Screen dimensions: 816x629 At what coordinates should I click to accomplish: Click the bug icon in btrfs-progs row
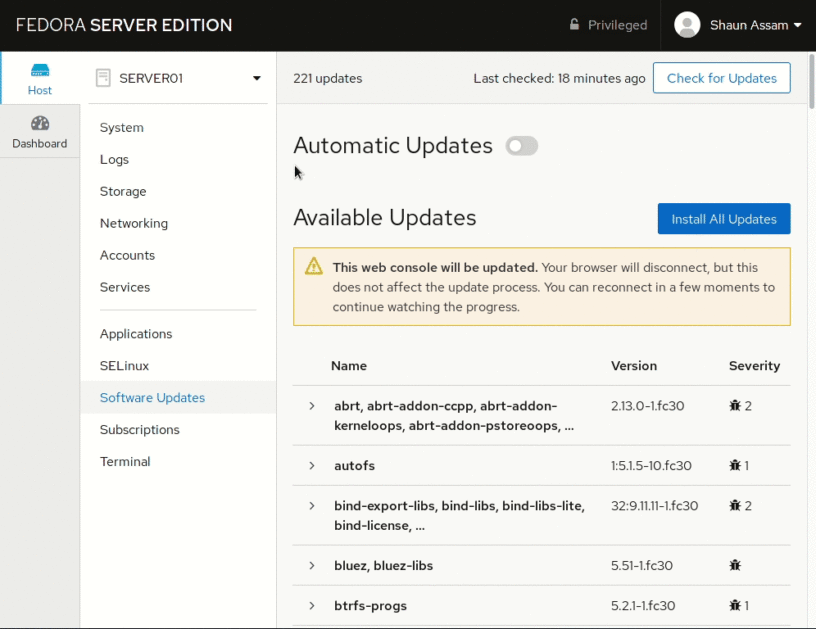(735, 606)
